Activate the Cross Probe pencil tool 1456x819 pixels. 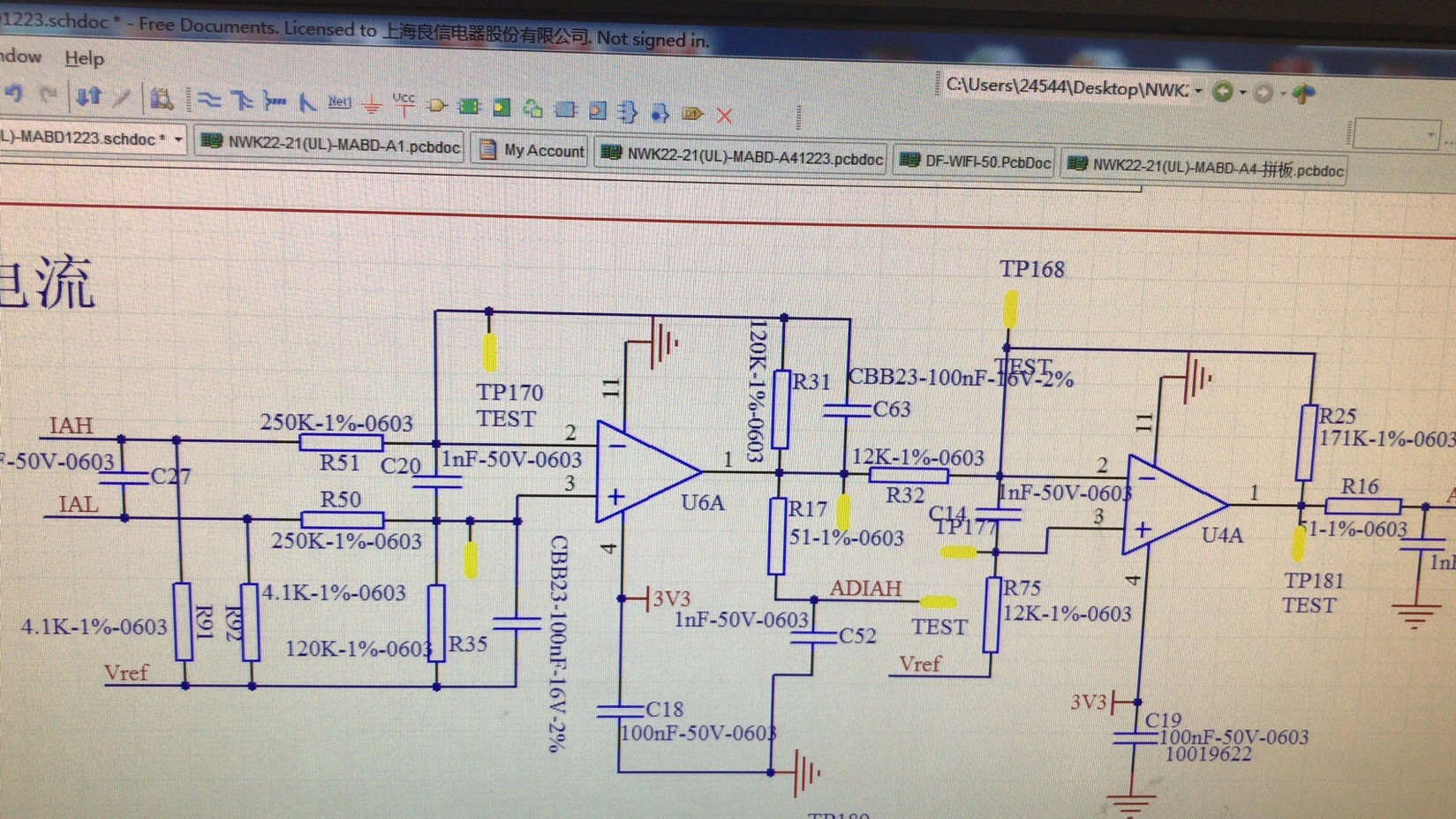(x=122, y=98)
